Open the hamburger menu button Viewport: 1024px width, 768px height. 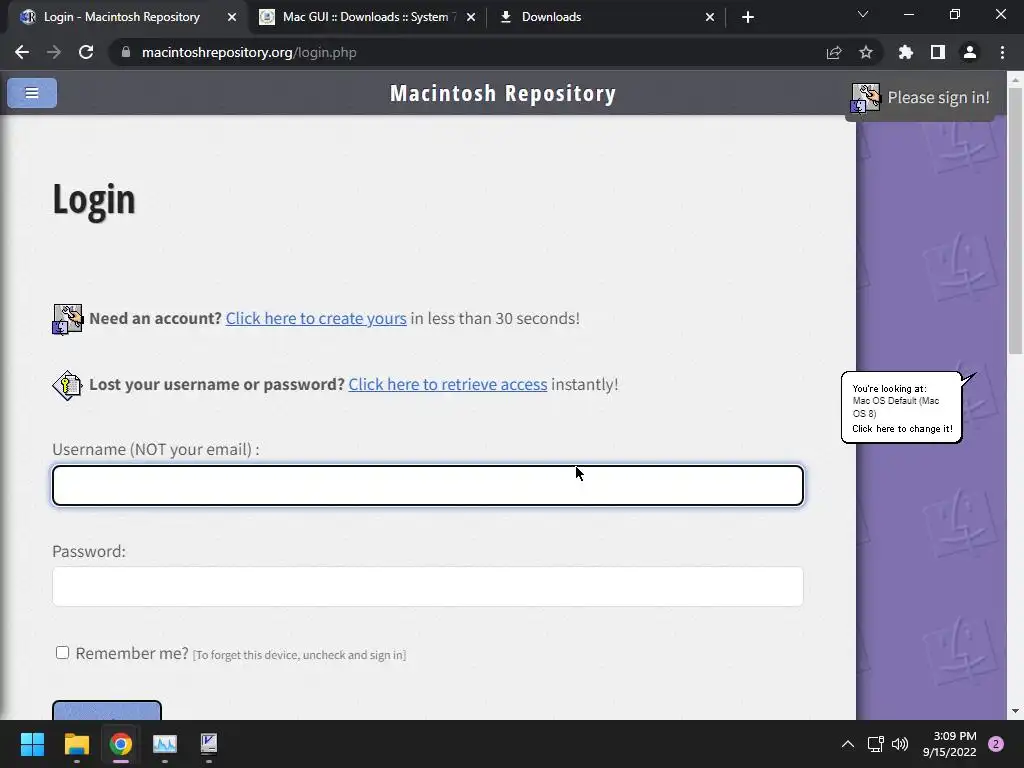[x=32, y=93]
